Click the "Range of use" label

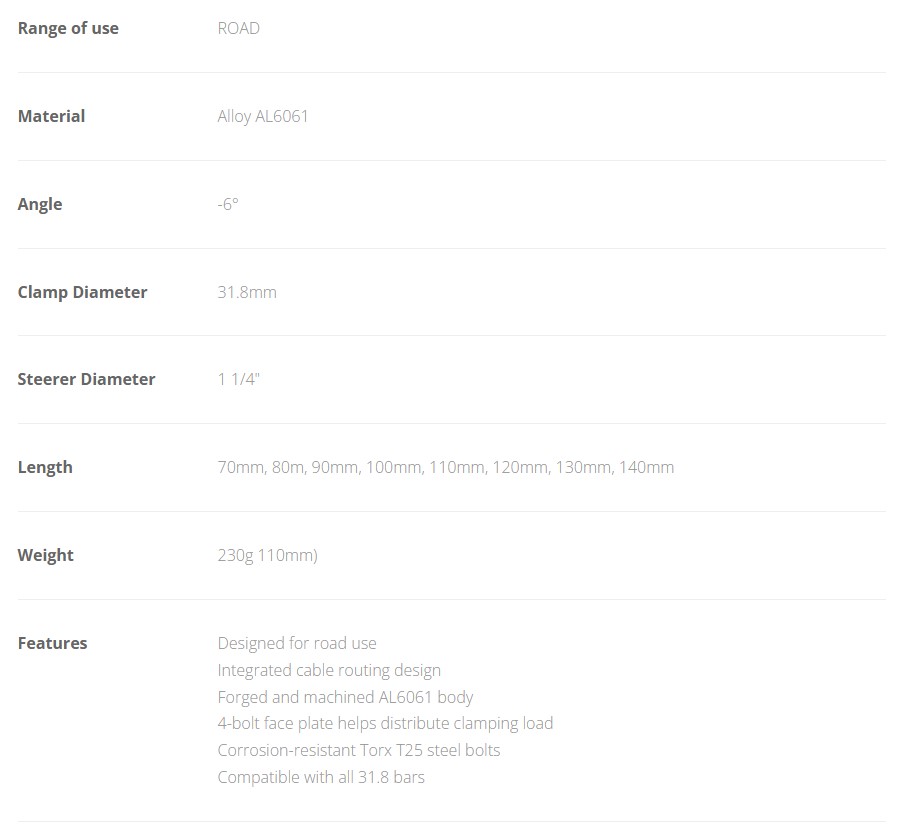click(x=68, y=28)
